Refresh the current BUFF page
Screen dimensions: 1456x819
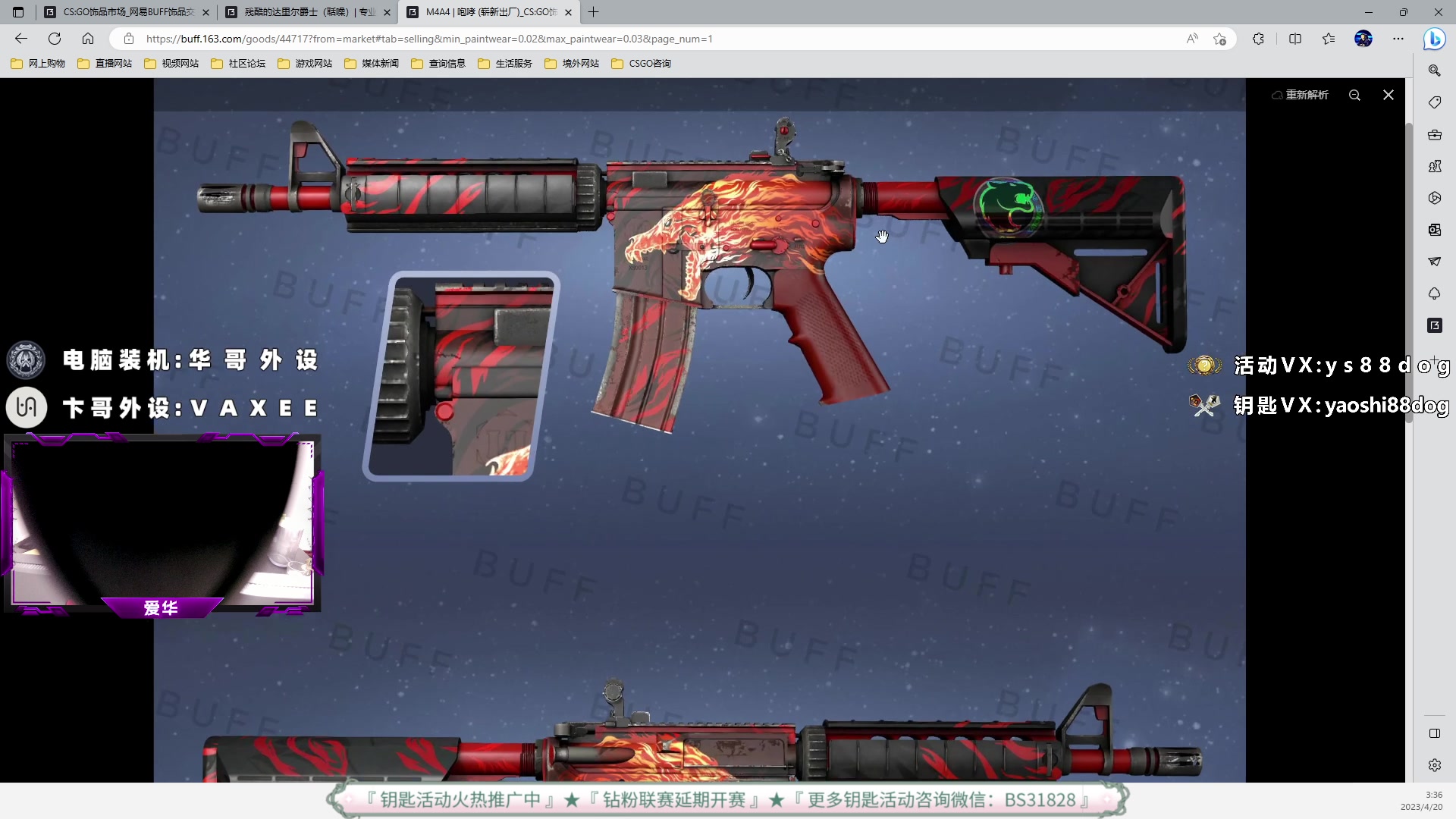(55, 39)
